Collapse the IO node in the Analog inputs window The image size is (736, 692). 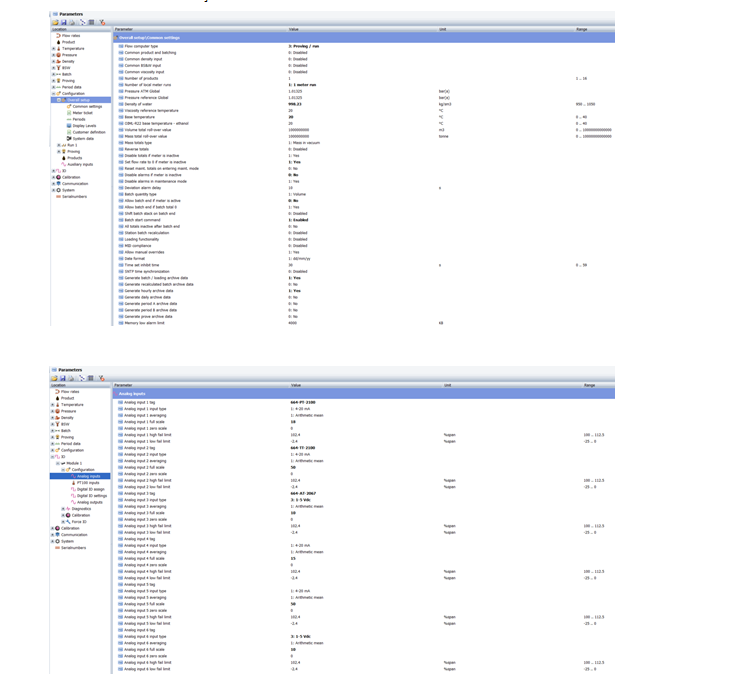click(x=52, y=457)
